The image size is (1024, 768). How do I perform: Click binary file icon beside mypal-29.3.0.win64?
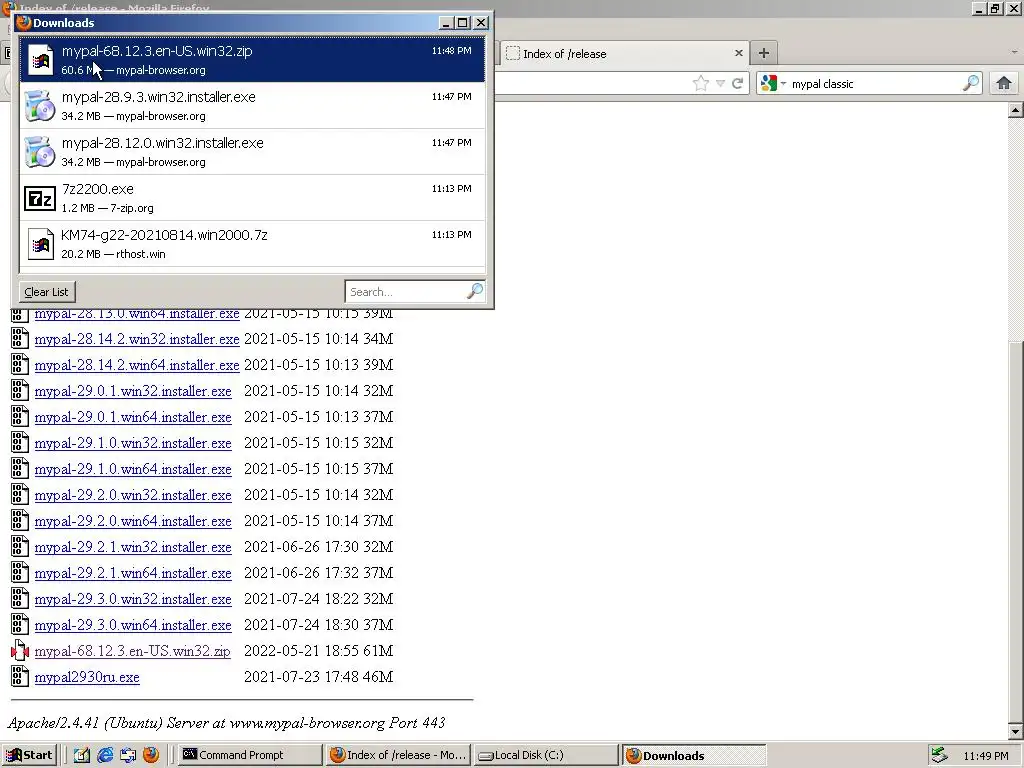(x=20, y=624)
